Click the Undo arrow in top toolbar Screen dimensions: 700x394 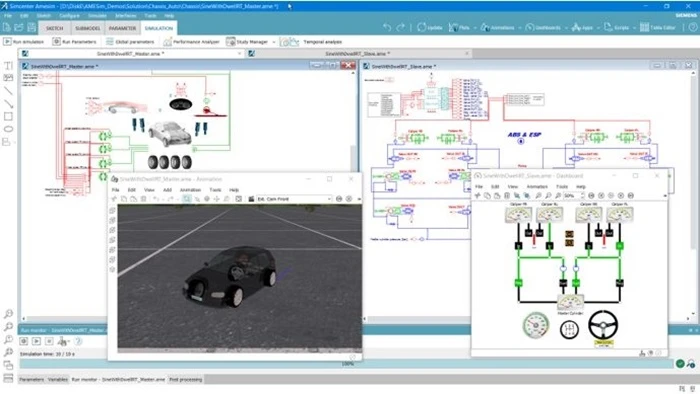pyautogui.click(x=387, y=28)
